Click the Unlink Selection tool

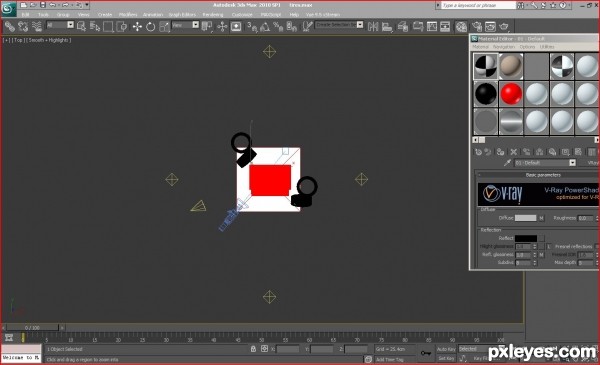[23, 26]
